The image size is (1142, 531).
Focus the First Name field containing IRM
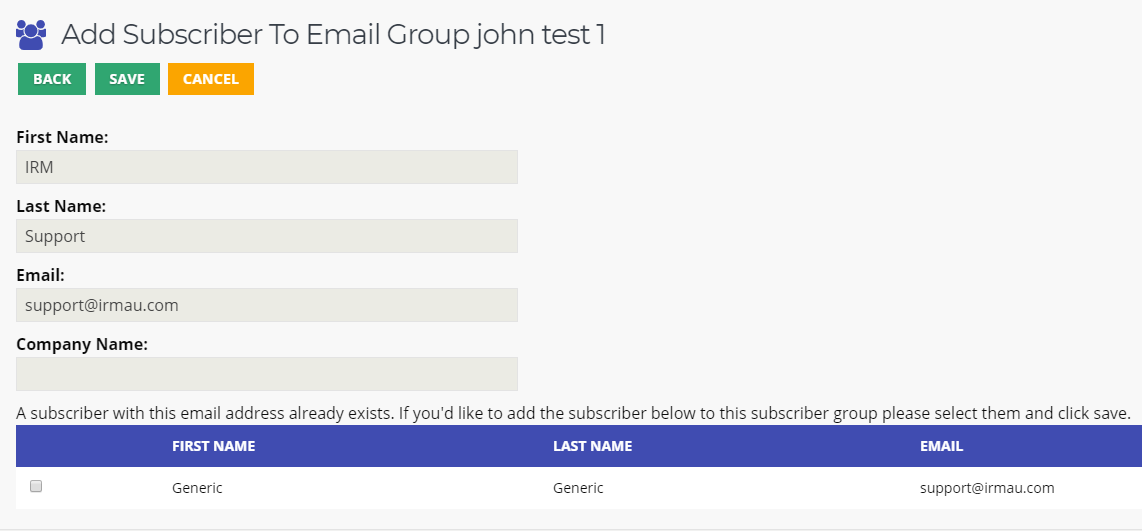267,167
